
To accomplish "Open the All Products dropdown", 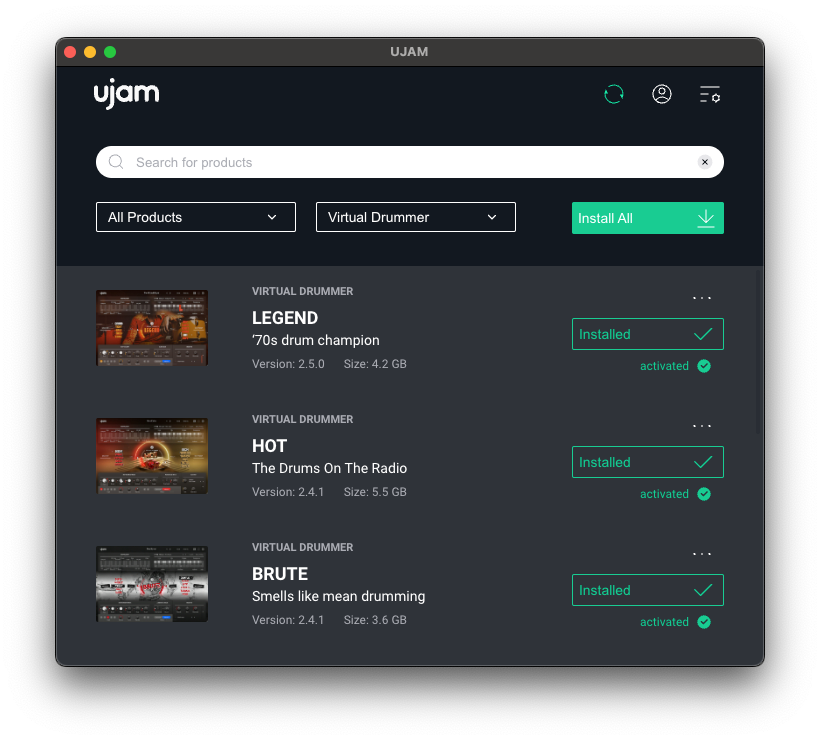I will 196,217.
